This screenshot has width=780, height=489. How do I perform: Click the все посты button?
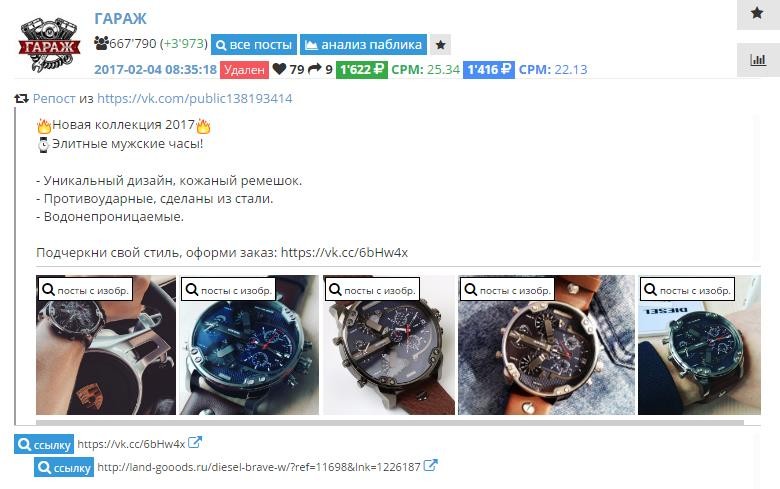click(x=254, y=45)
